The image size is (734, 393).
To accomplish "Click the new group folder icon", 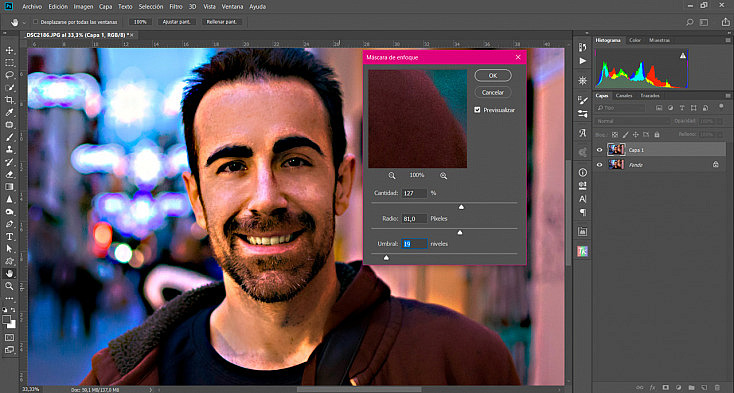I will [691, 387].
